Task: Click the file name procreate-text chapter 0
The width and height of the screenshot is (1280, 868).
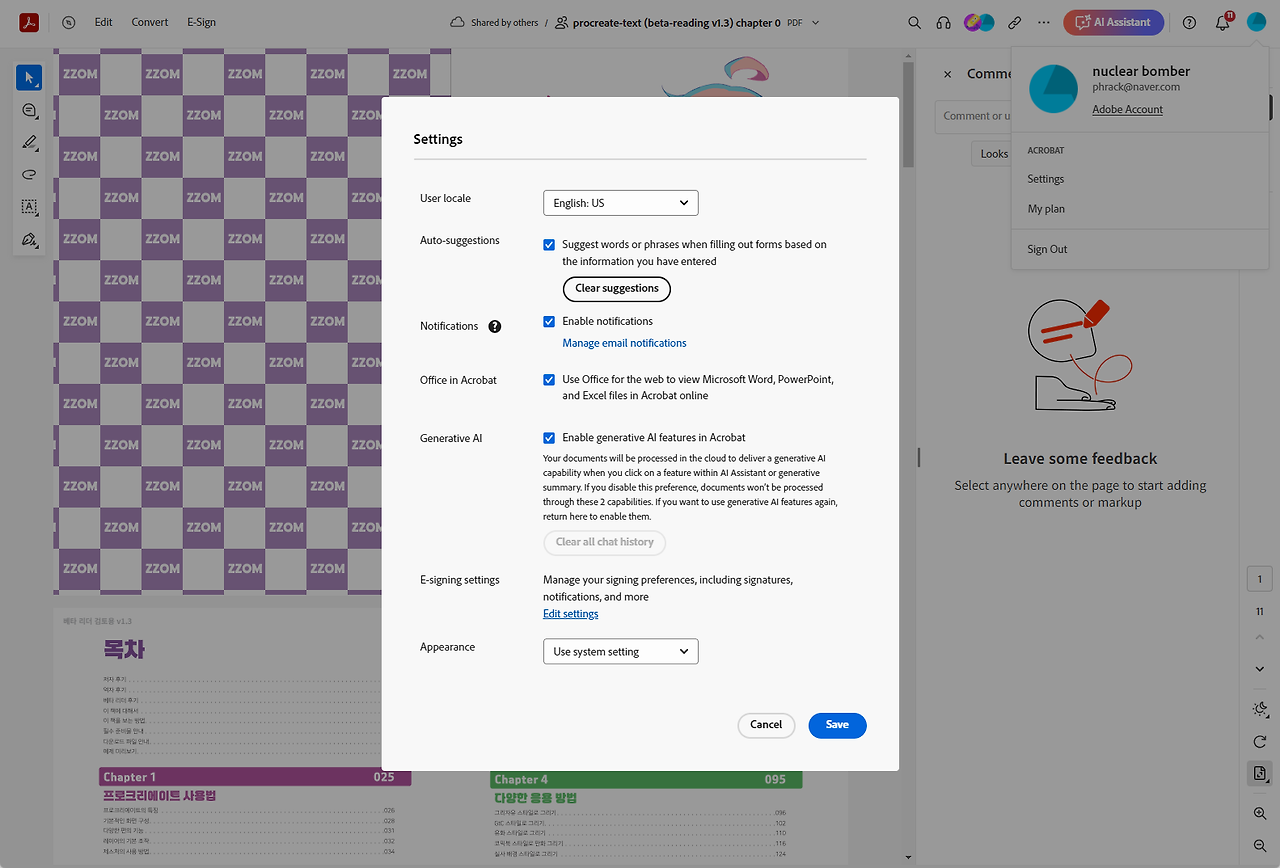Action: click(x=676, y=22)
